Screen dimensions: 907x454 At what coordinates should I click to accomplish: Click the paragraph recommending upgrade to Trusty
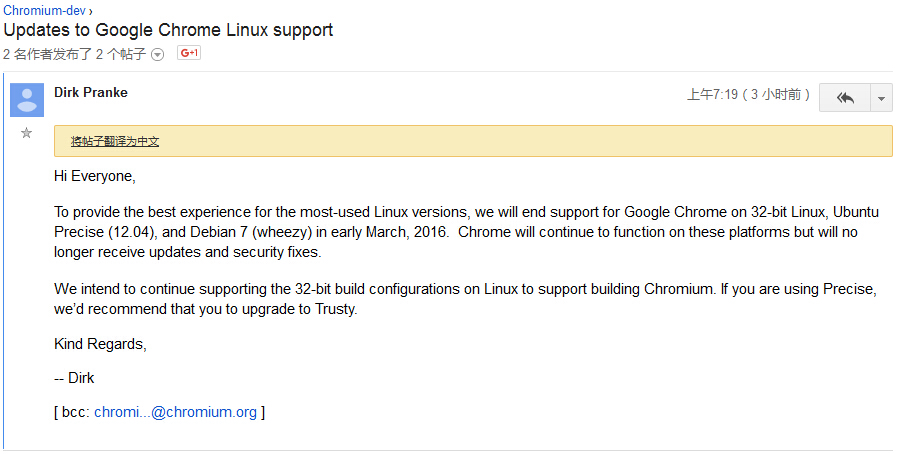(465, 299)
